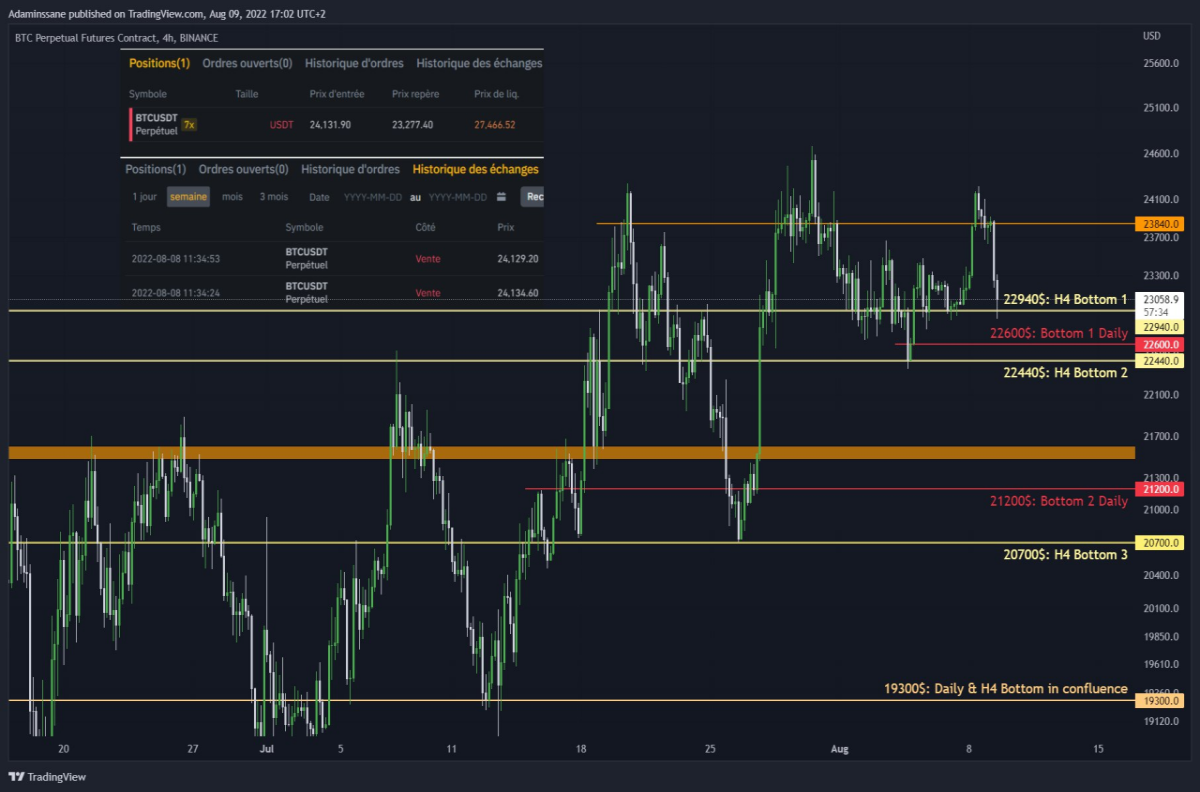Switch to the yellow highlighted Positions(1) tab
This screenshot has height=792, width=1200.
tap(159, 63)
